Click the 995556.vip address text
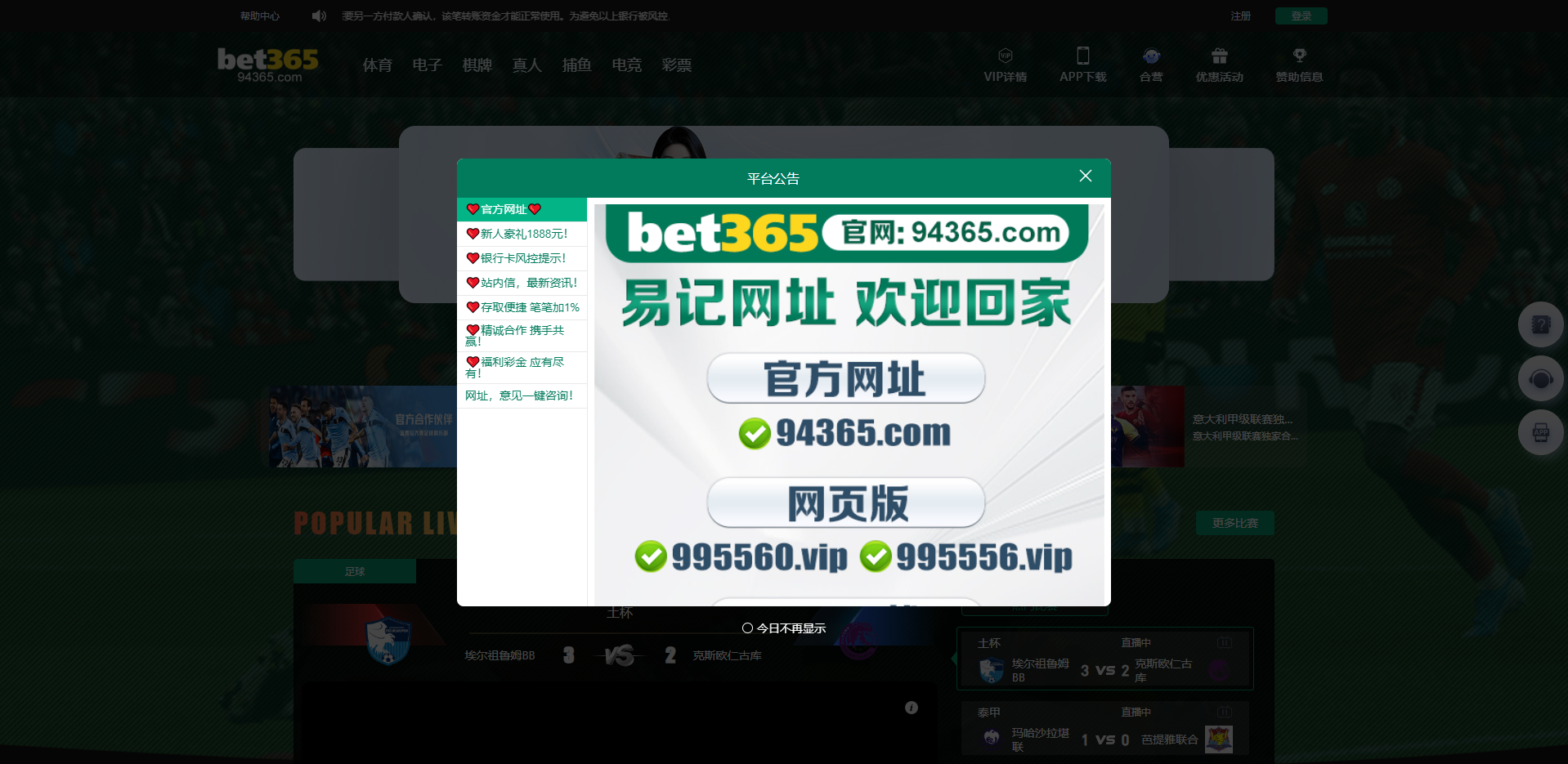This screenshot has height=764, width=1568. 984,557
